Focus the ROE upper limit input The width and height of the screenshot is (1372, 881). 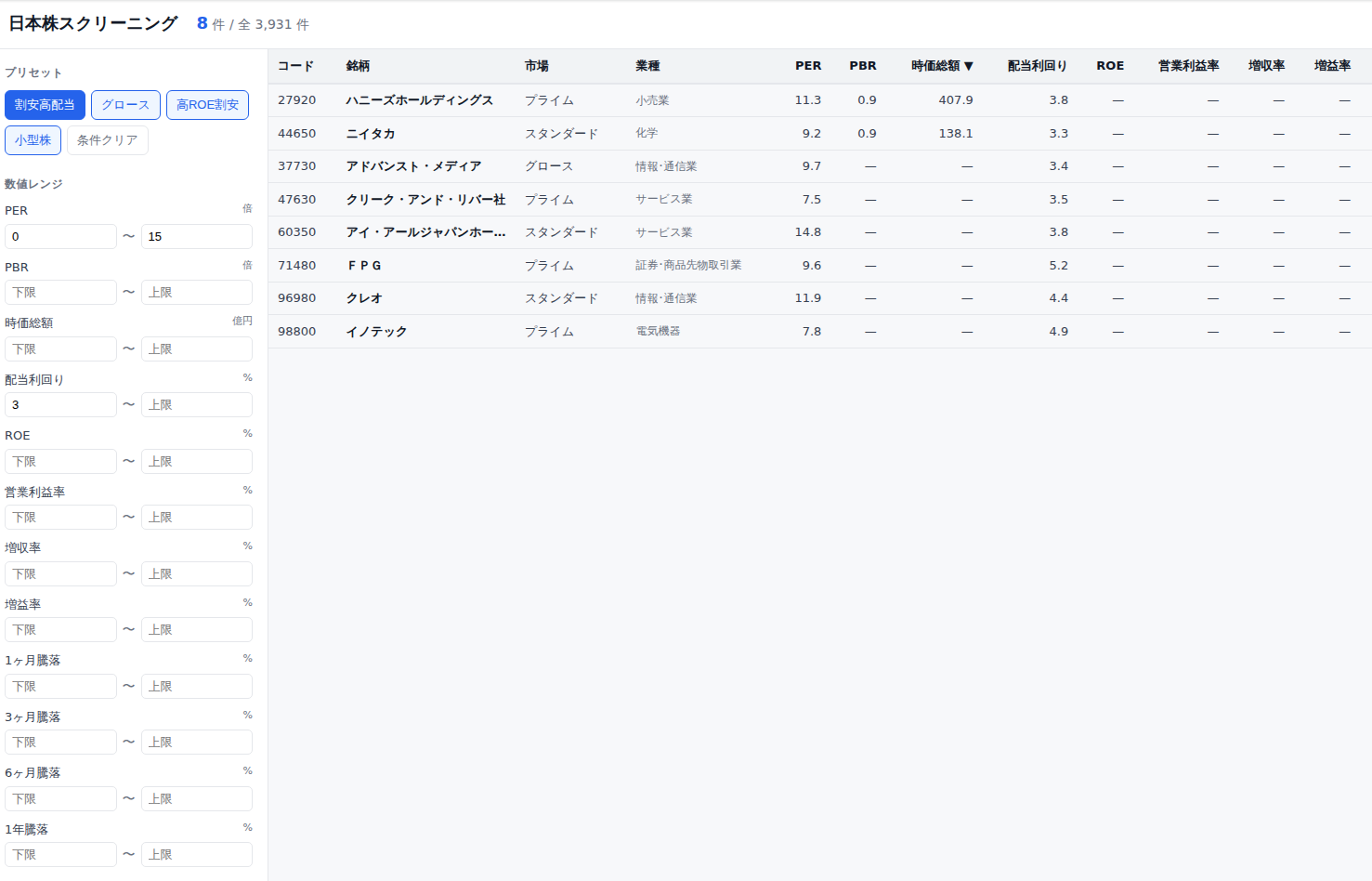click(x=197, y=461)
